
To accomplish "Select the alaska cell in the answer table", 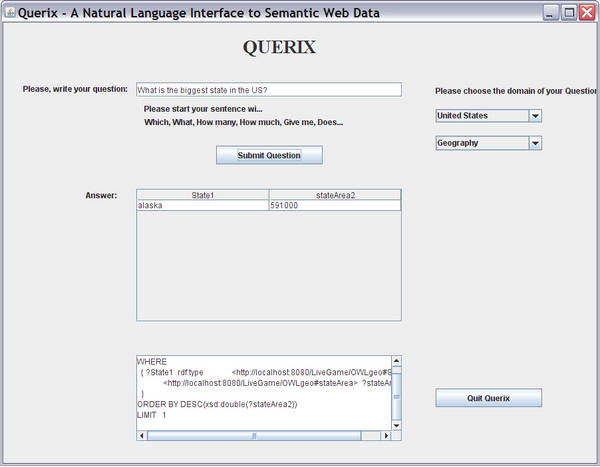I will (x=202, y=205).
